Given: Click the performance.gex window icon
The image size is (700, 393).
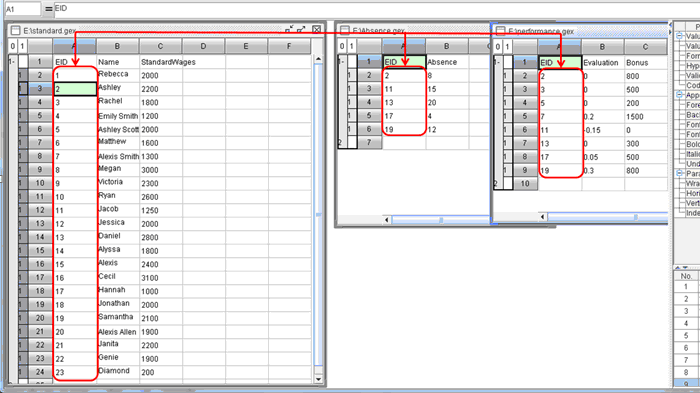Looking at the screenshot, I should 500,31.
